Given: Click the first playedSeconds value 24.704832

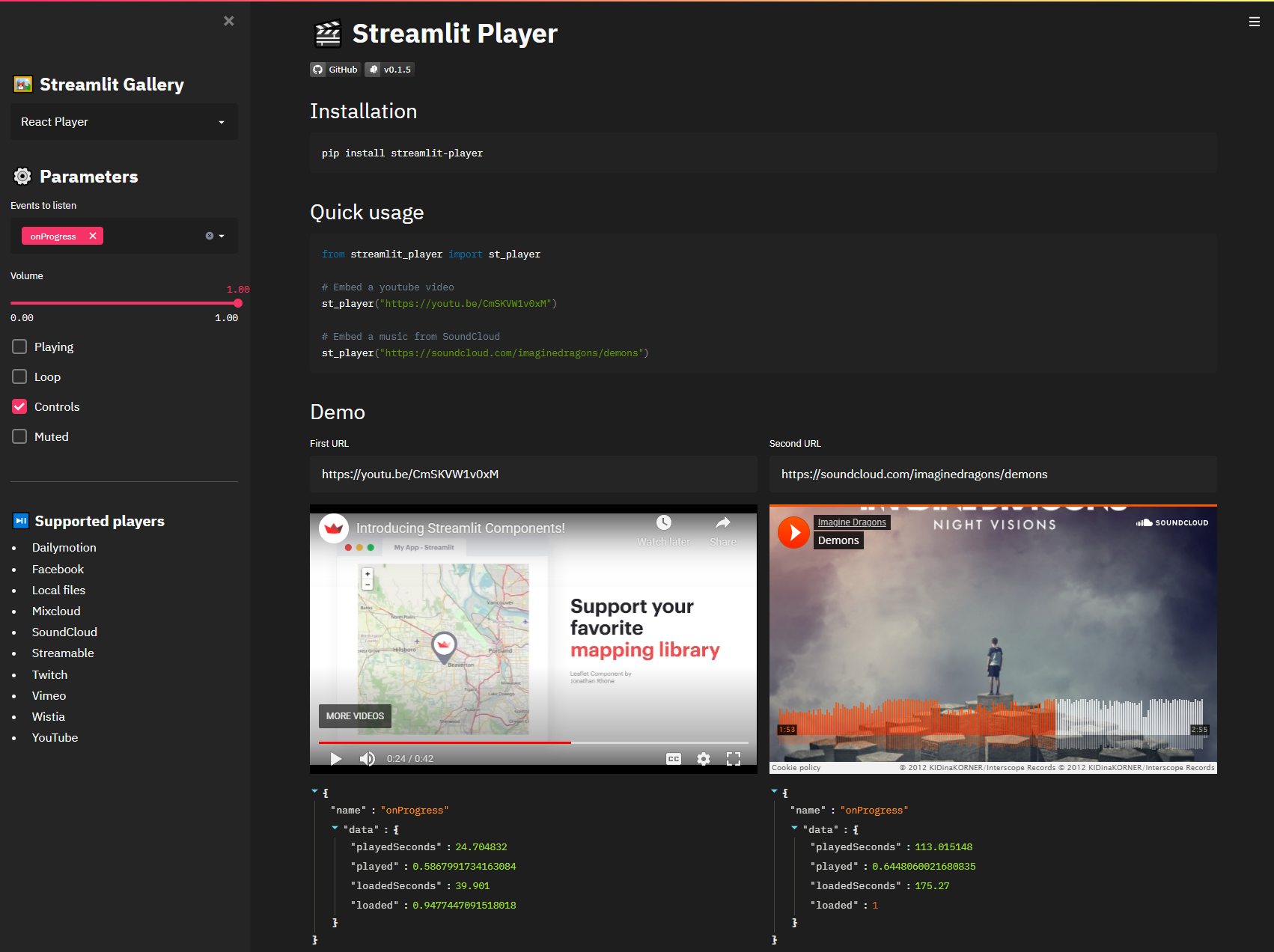Looking at the screenshot, I should click(481, 847).
